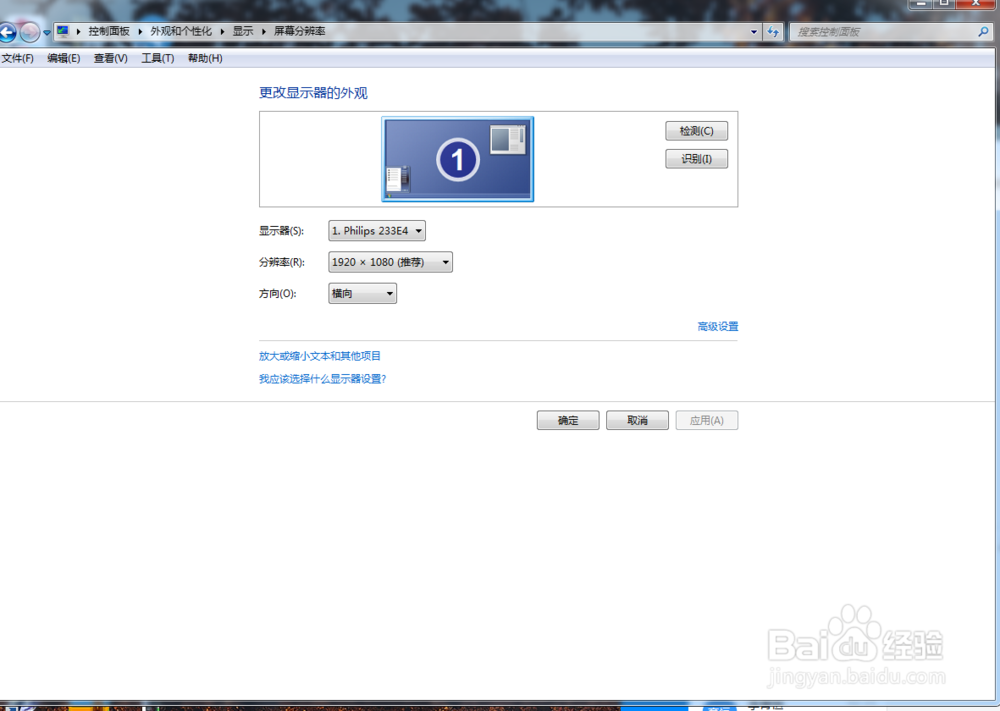This screenshot has height=711, width=1000.
Task: Click the refresh icon in the address bar
Action: click(773, 31)
